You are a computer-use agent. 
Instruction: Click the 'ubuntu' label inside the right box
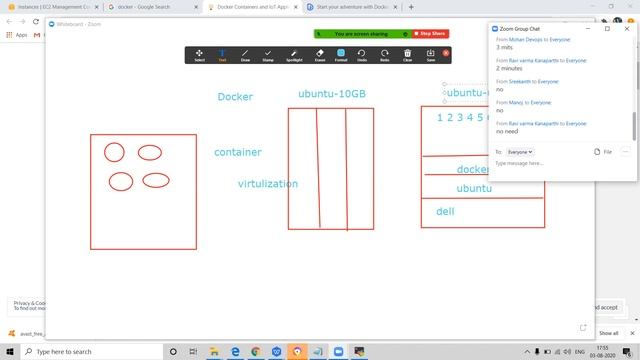click(474, 189)
